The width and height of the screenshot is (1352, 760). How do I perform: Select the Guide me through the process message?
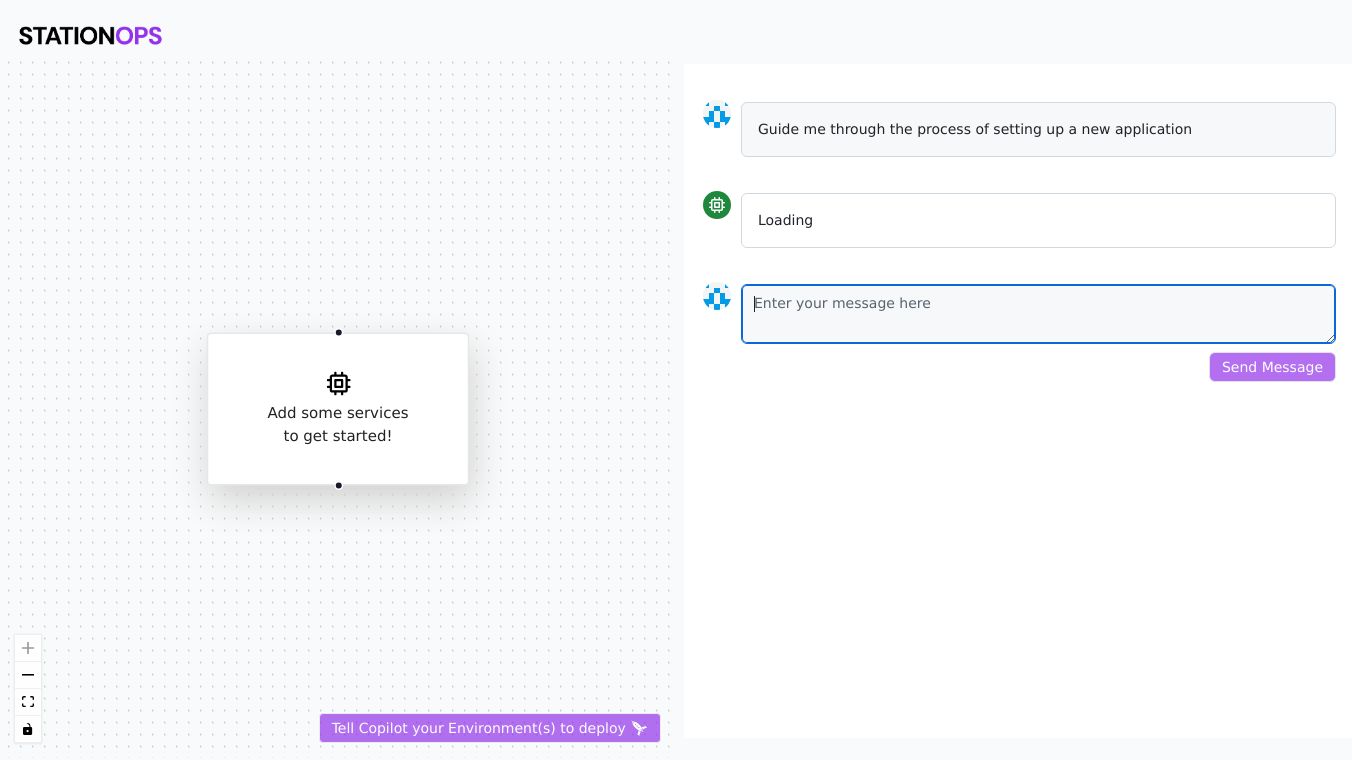[974, 129]
